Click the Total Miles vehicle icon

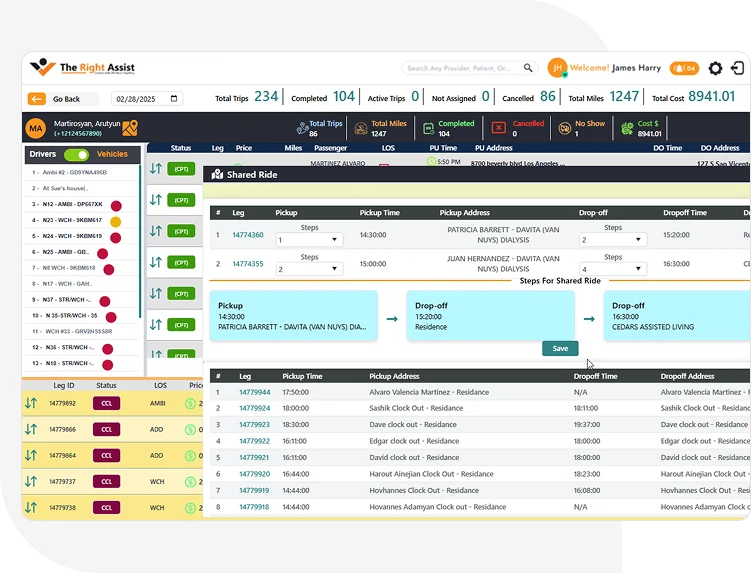click(x=361, y=128)
